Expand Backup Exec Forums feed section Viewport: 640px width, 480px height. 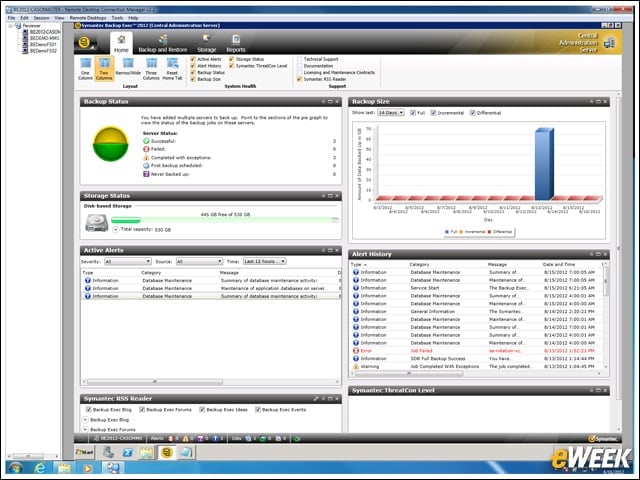(x=85, y=429)
